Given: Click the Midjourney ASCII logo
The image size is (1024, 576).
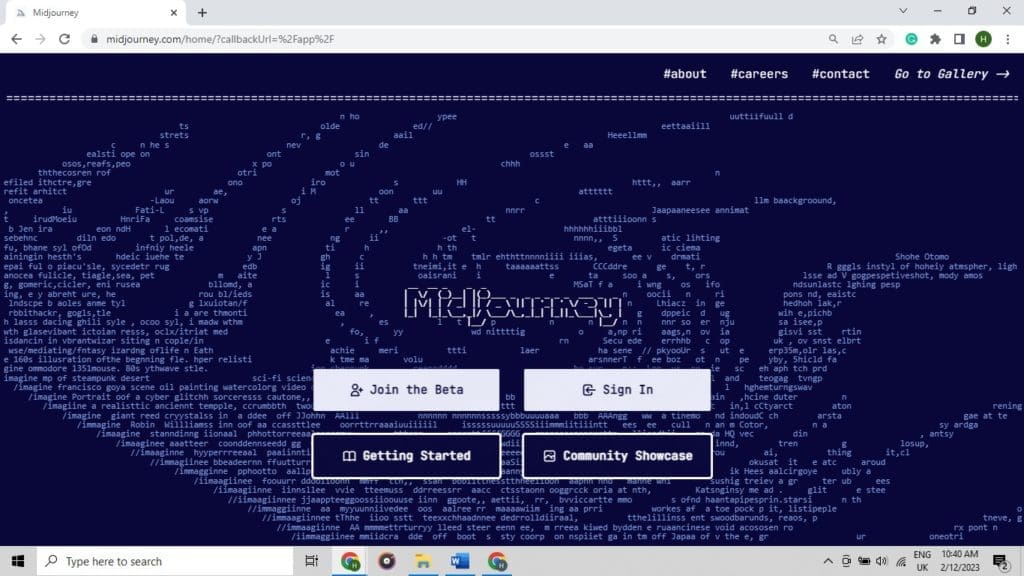Looking at the screenshot, I should 513,305.
